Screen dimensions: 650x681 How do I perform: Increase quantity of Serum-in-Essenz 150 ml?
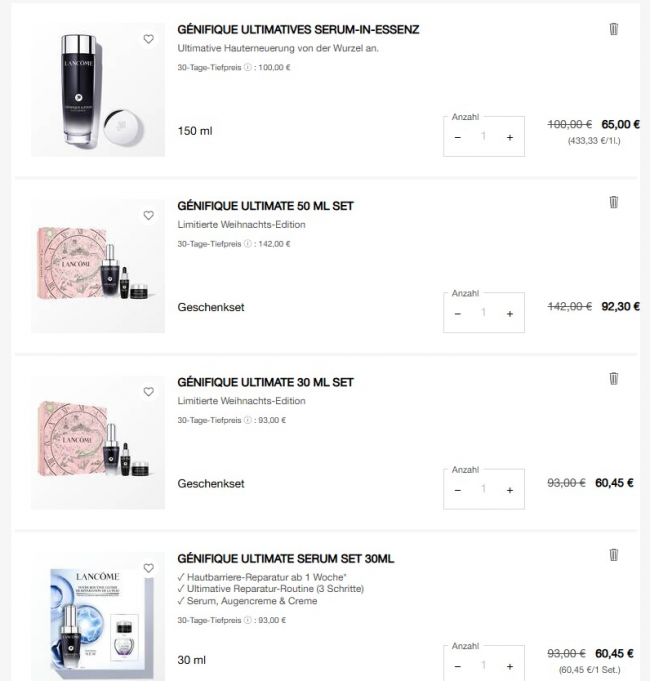tap(510, 137)
